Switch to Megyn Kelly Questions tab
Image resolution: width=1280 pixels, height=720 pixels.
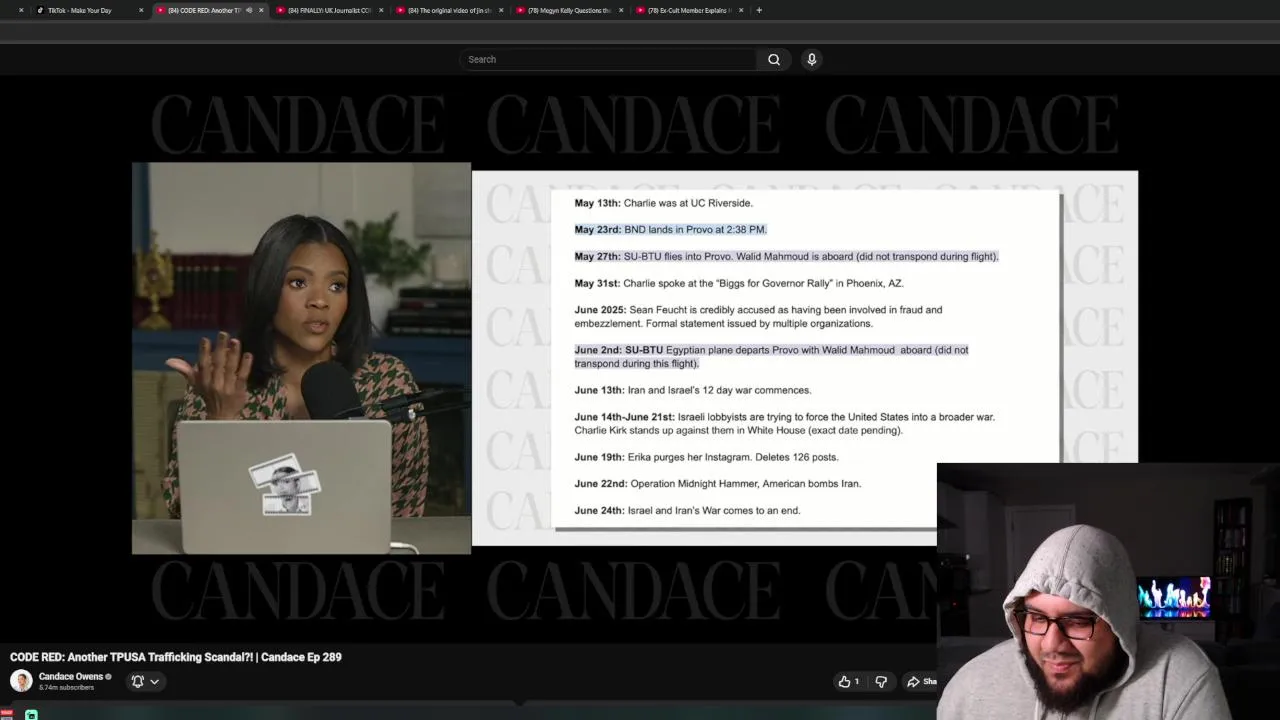[x=570, y=10]
